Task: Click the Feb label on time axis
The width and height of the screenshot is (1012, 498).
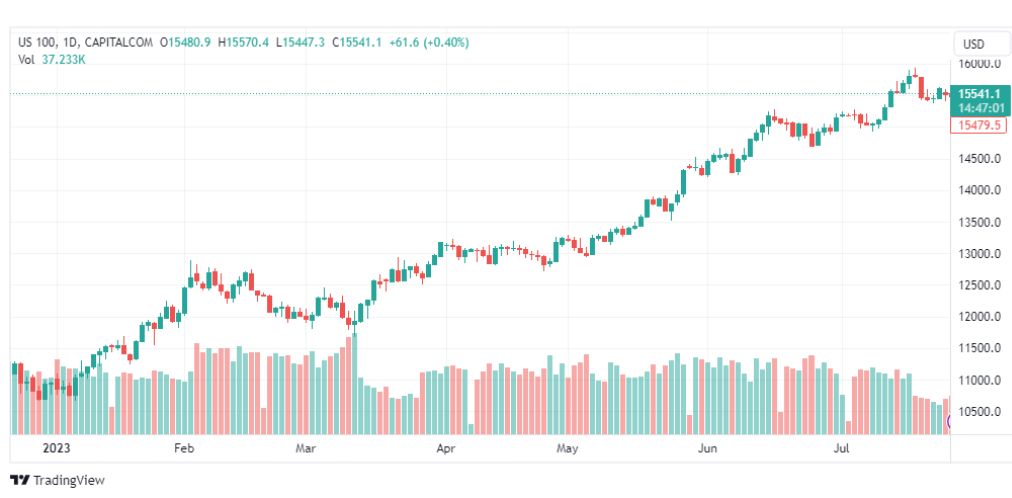Action: [x=183, y=449]
